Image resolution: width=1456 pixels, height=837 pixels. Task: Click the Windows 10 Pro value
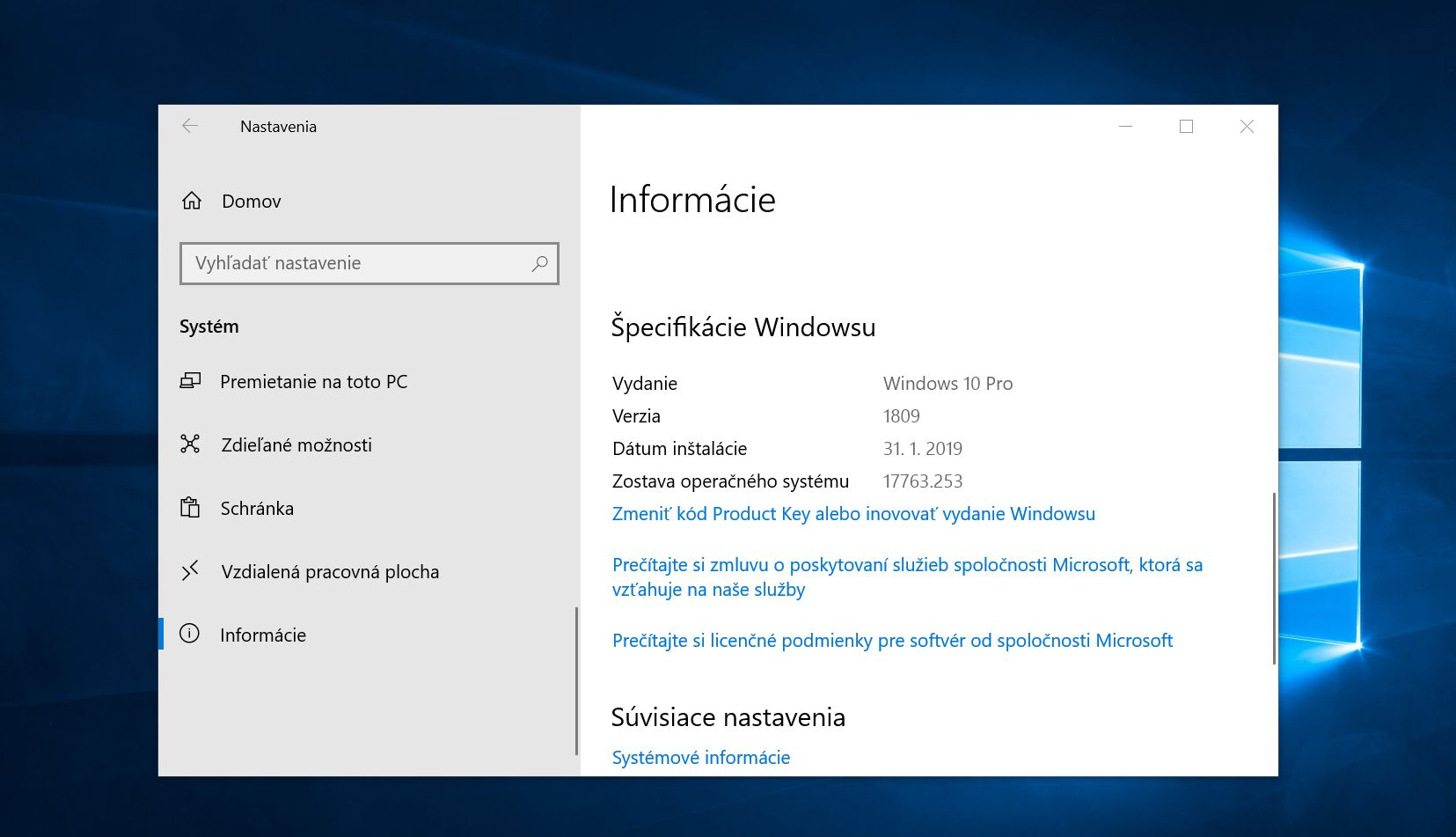947,384
